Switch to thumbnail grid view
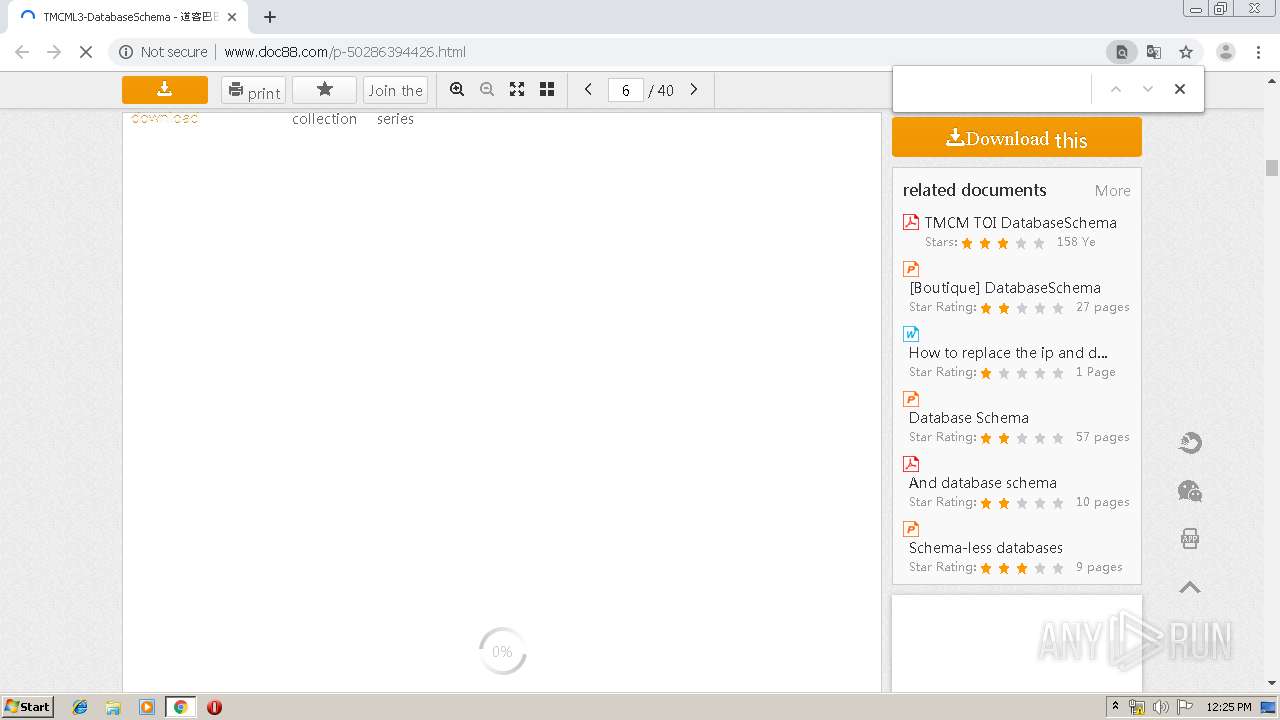The height and width of the screenshot is (720, 1280). [547, 90]
